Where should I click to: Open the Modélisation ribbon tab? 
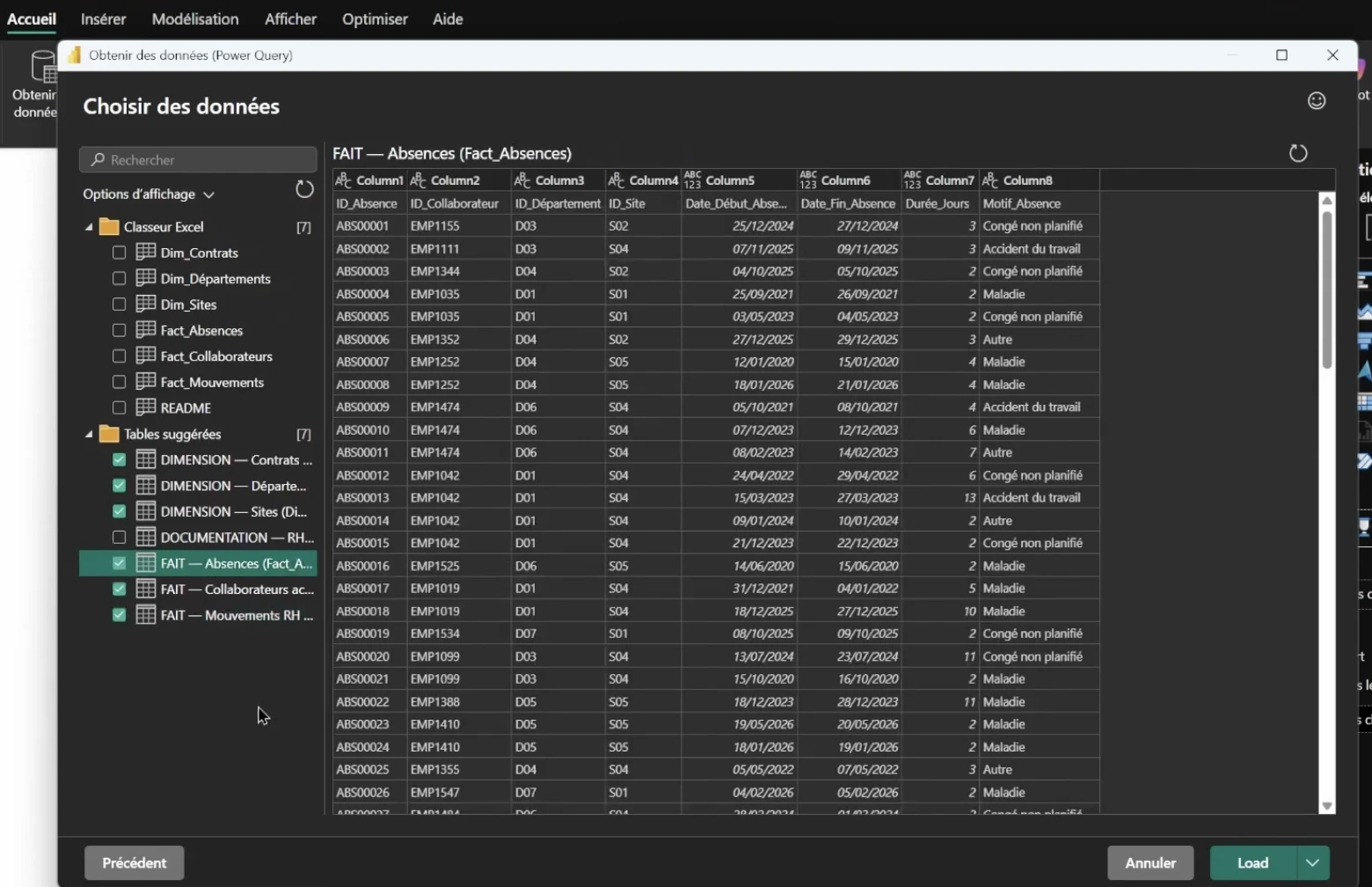(x=195, y=18)
